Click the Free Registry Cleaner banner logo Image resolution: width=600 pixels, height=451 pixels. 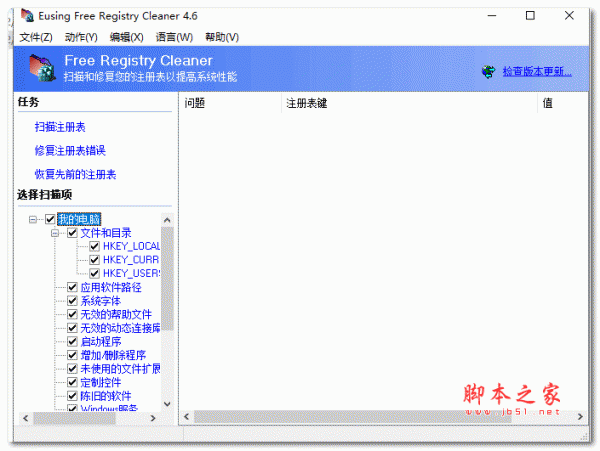point(42,68)
